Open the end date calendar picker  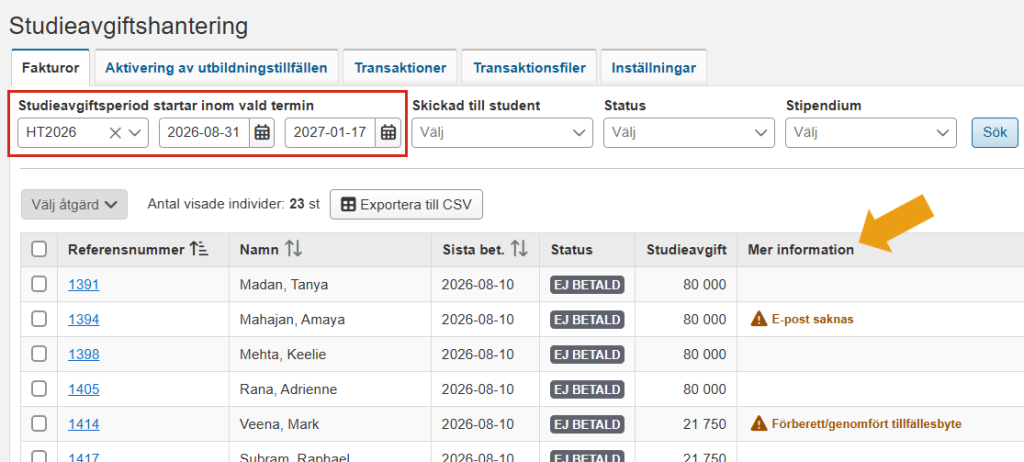coord(389,133)
